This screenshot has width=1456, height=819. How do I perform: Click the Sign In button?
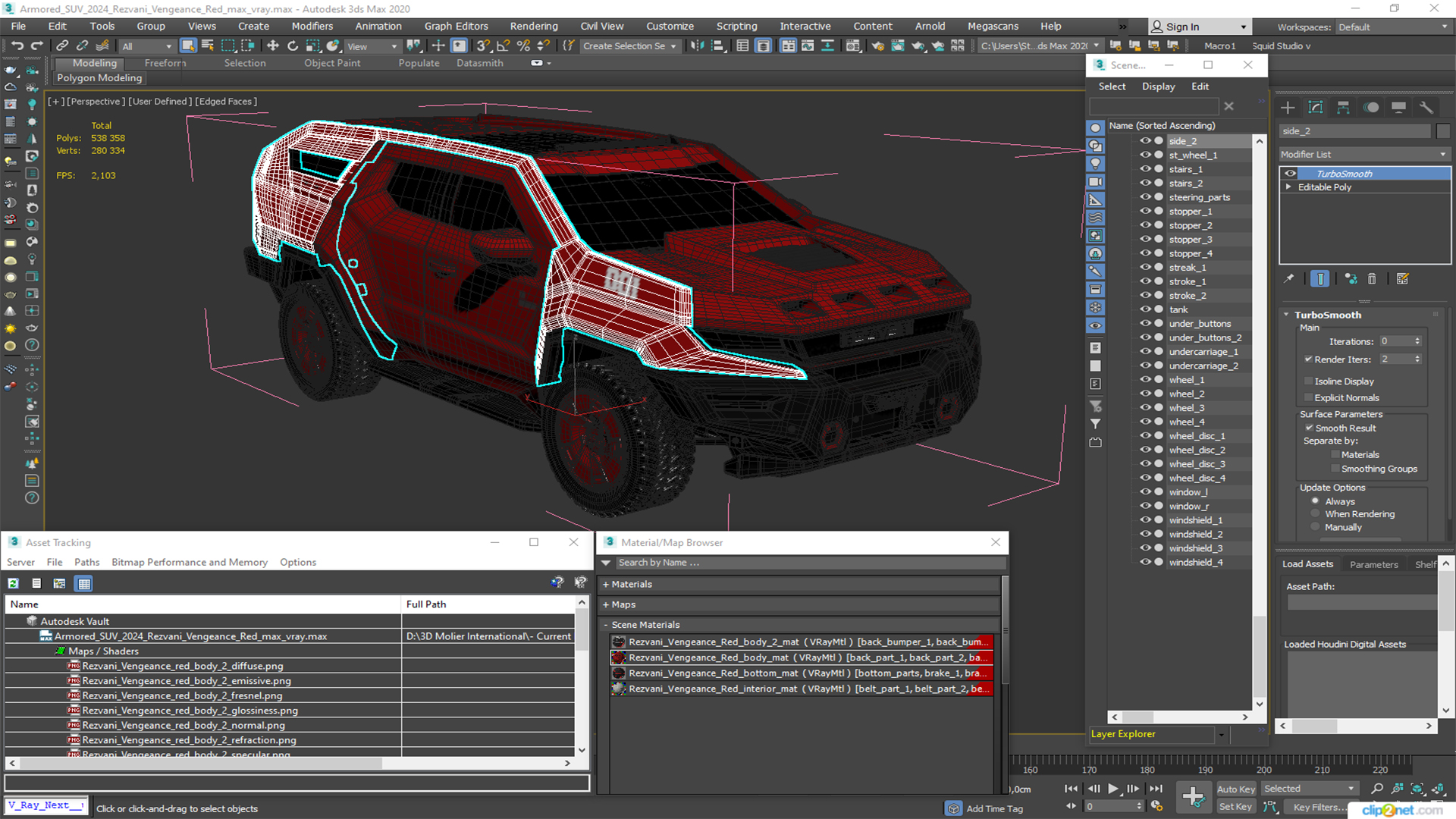point(1198,27)
